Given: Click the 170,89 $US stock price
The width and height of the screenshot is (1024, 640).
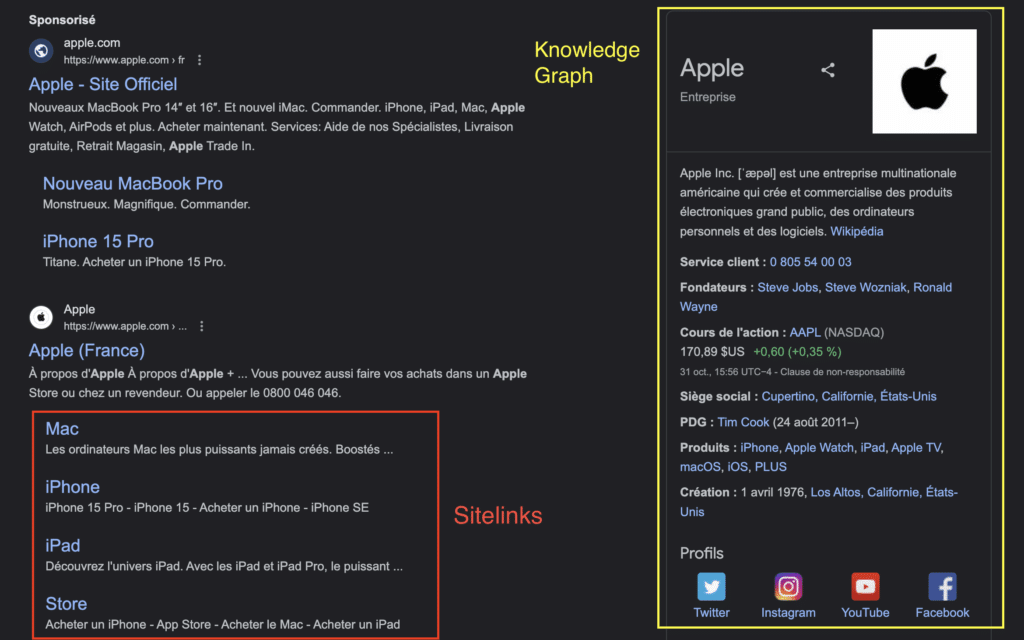Looking at the screenshot, I should (712, 352).
